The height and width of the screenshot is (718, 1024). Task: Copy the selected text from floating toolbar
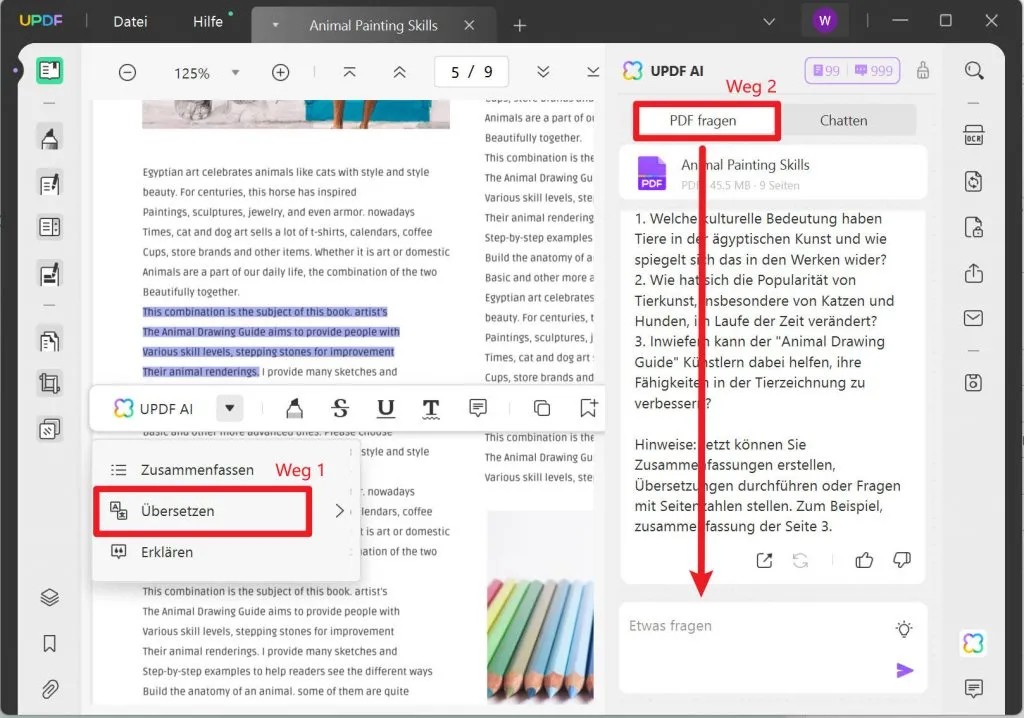pos(542,408)
